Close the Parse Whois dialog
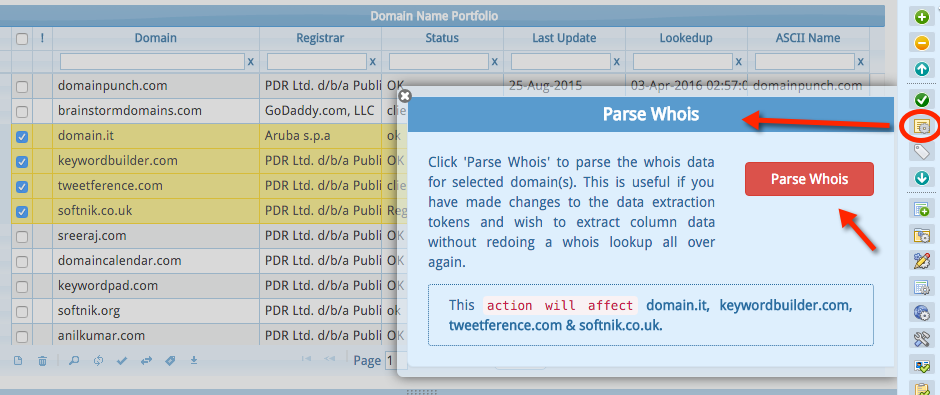 (405, 95)
